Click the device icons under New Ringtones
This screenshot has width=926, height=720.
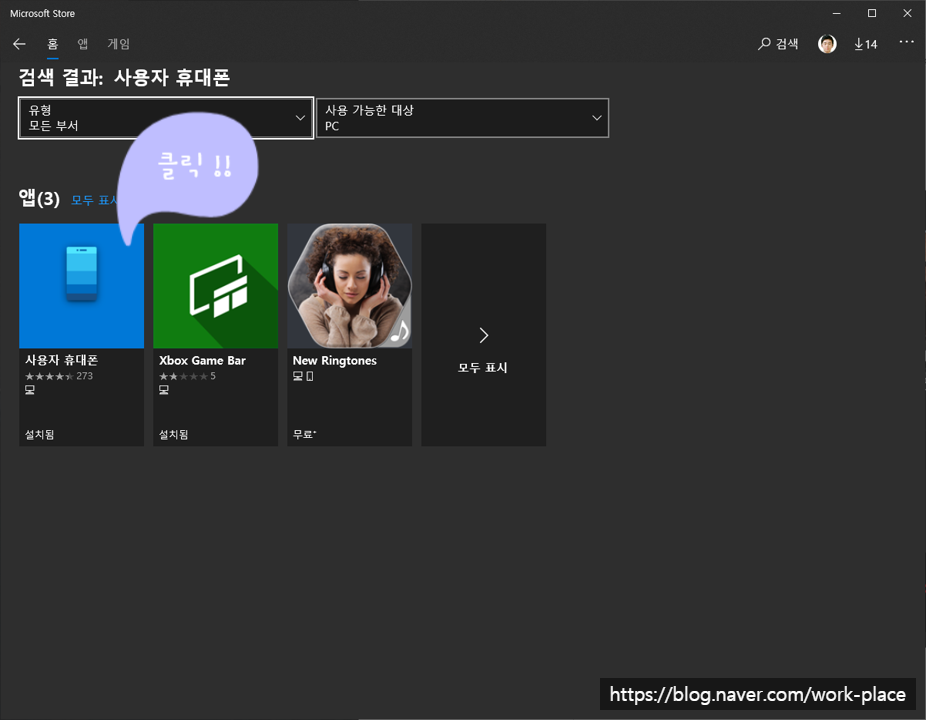303,376
